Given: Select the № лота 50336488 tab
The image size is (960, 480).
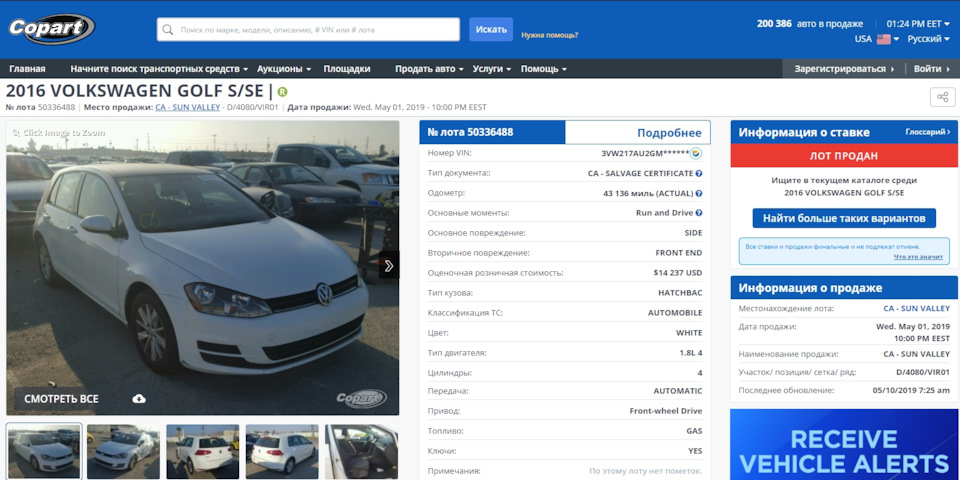Looking at the screenshot, I should pos(492,132).
